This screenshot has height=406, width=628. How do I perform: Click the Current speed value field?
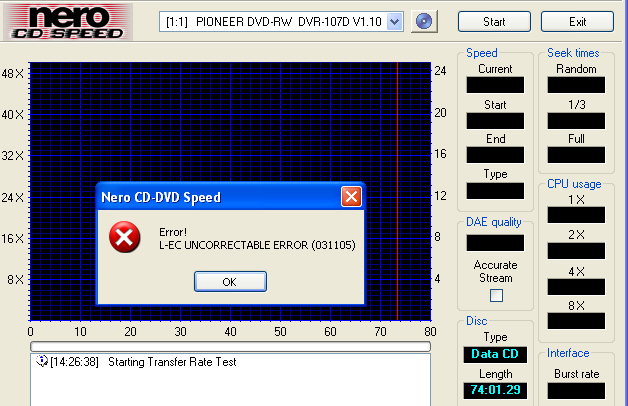click(495, 85)
